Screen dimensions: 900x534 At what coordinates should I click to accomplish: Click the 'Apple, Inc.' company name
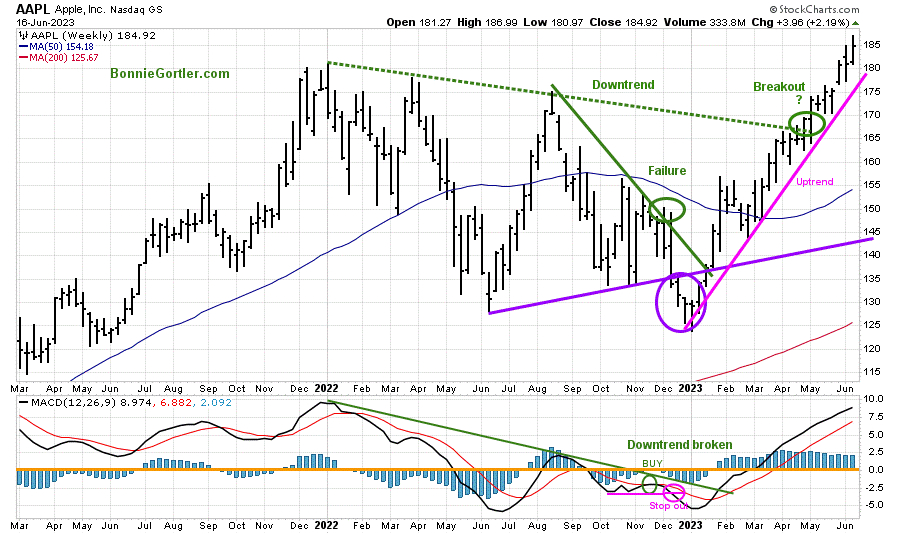click(78, 10)
